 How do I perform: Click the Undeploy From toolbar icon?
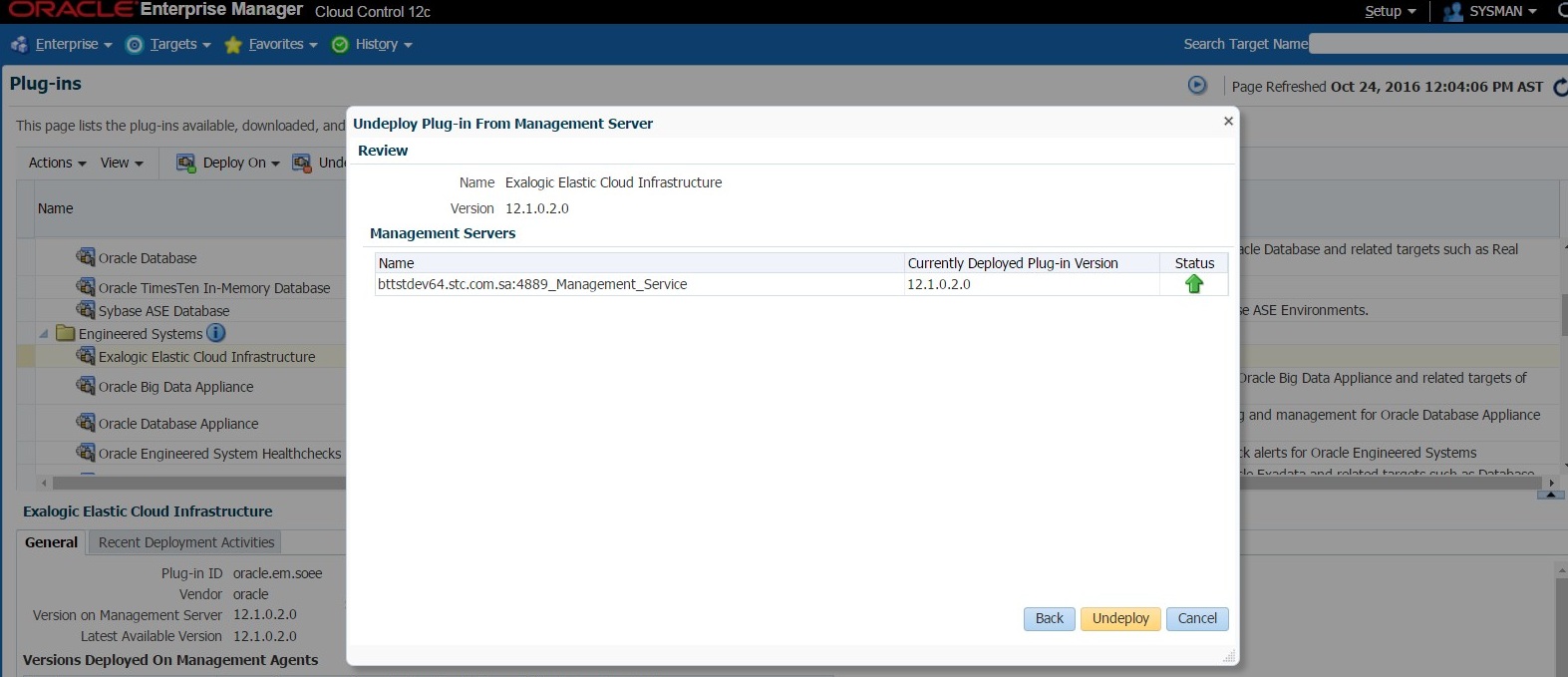301,163
